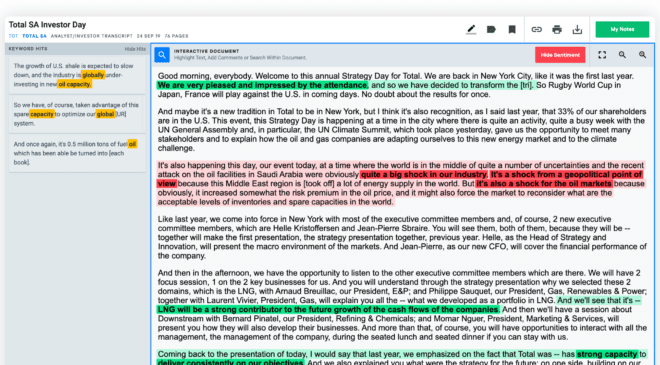Screen dimensions: 660x365
Task: Jump to 'U.S. shale' keyword hit
Action: pyautogui.click(x=77, y=75)
